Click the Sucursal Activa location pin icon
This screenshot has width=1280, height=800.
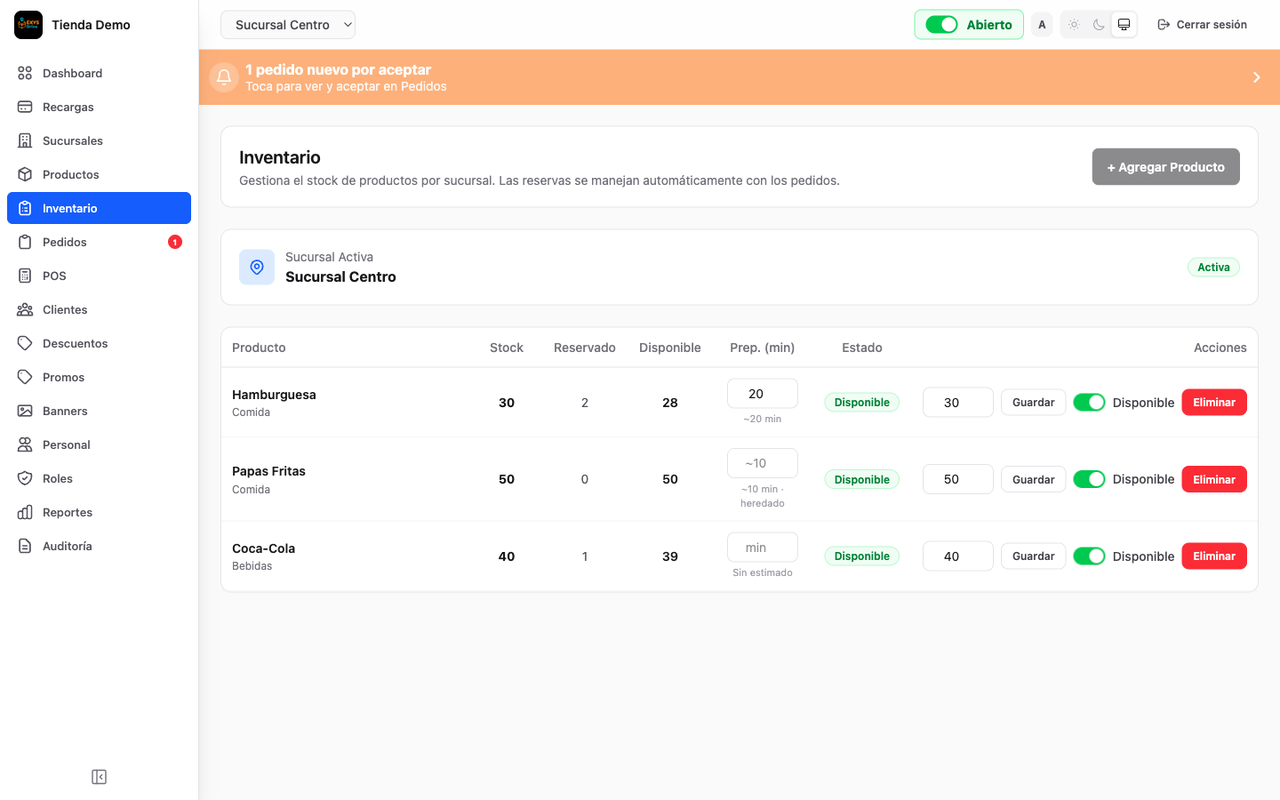(257, 267)
